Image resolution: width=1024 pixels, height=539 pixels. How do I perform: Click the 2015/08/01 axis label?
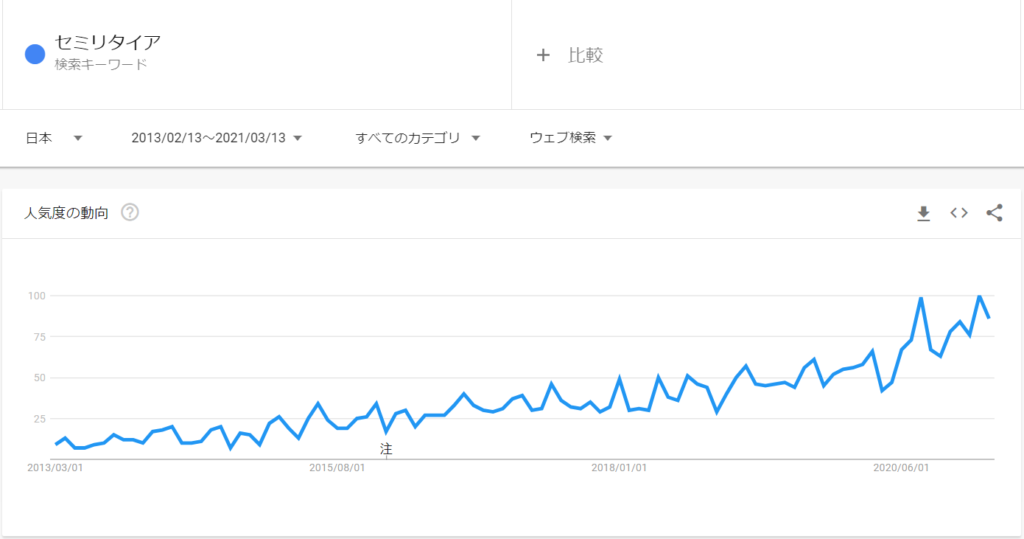tap(337, 468)
